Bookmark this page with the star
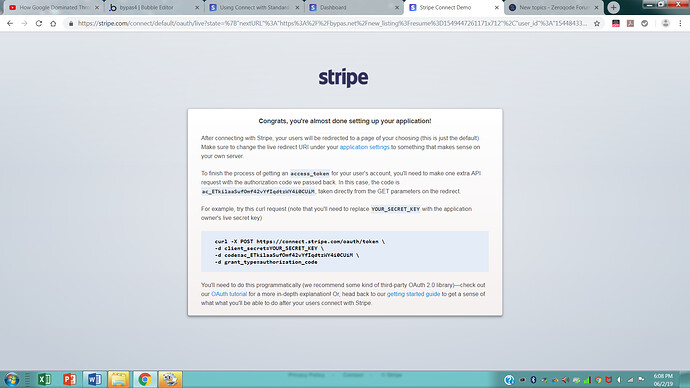This screenshot has height=388, width=690. tap(597, 23)
